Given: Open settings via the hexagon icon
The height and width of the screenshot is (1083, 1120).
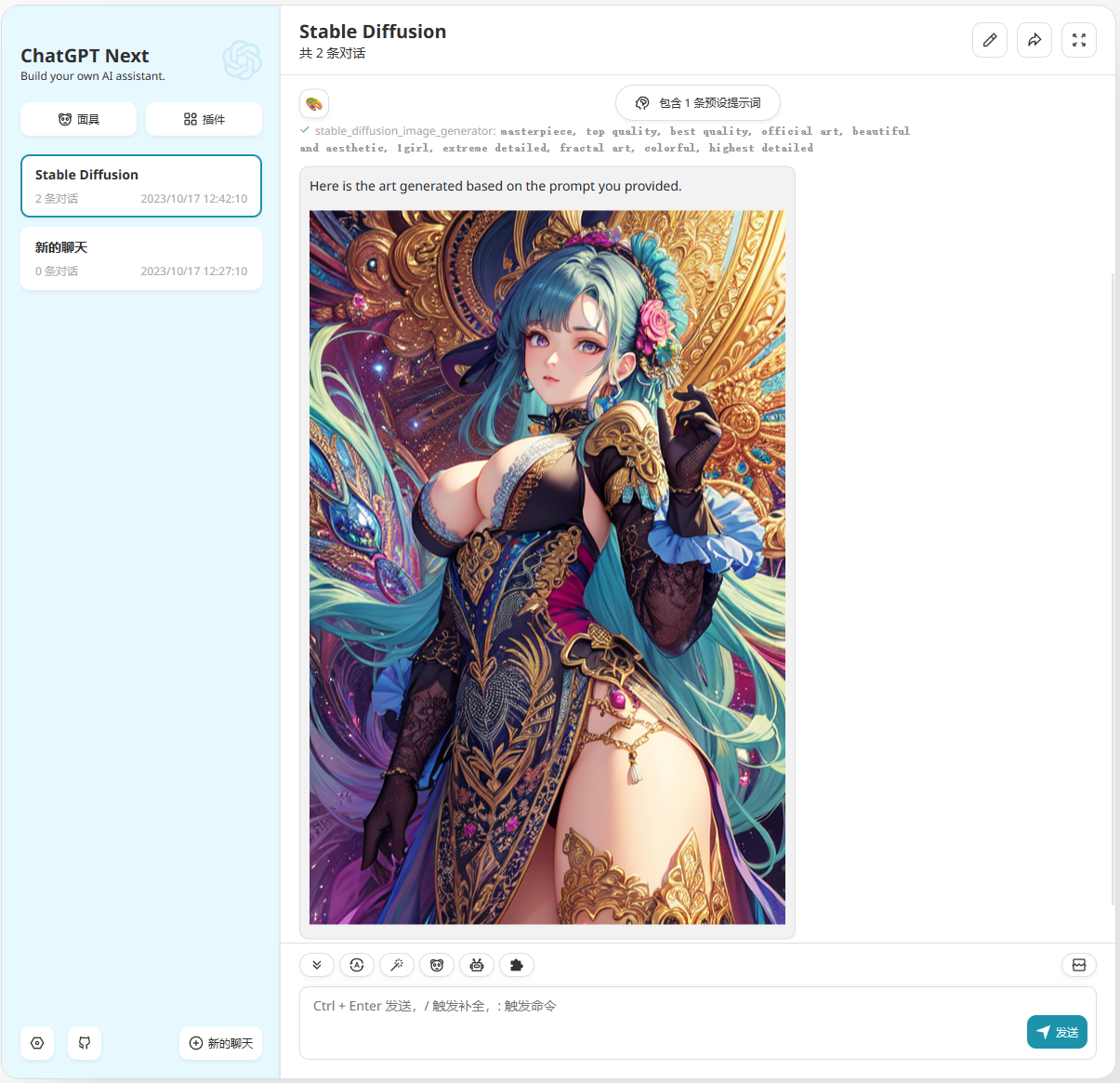Looking at the screenshot, I should [x=37, y=1043].
